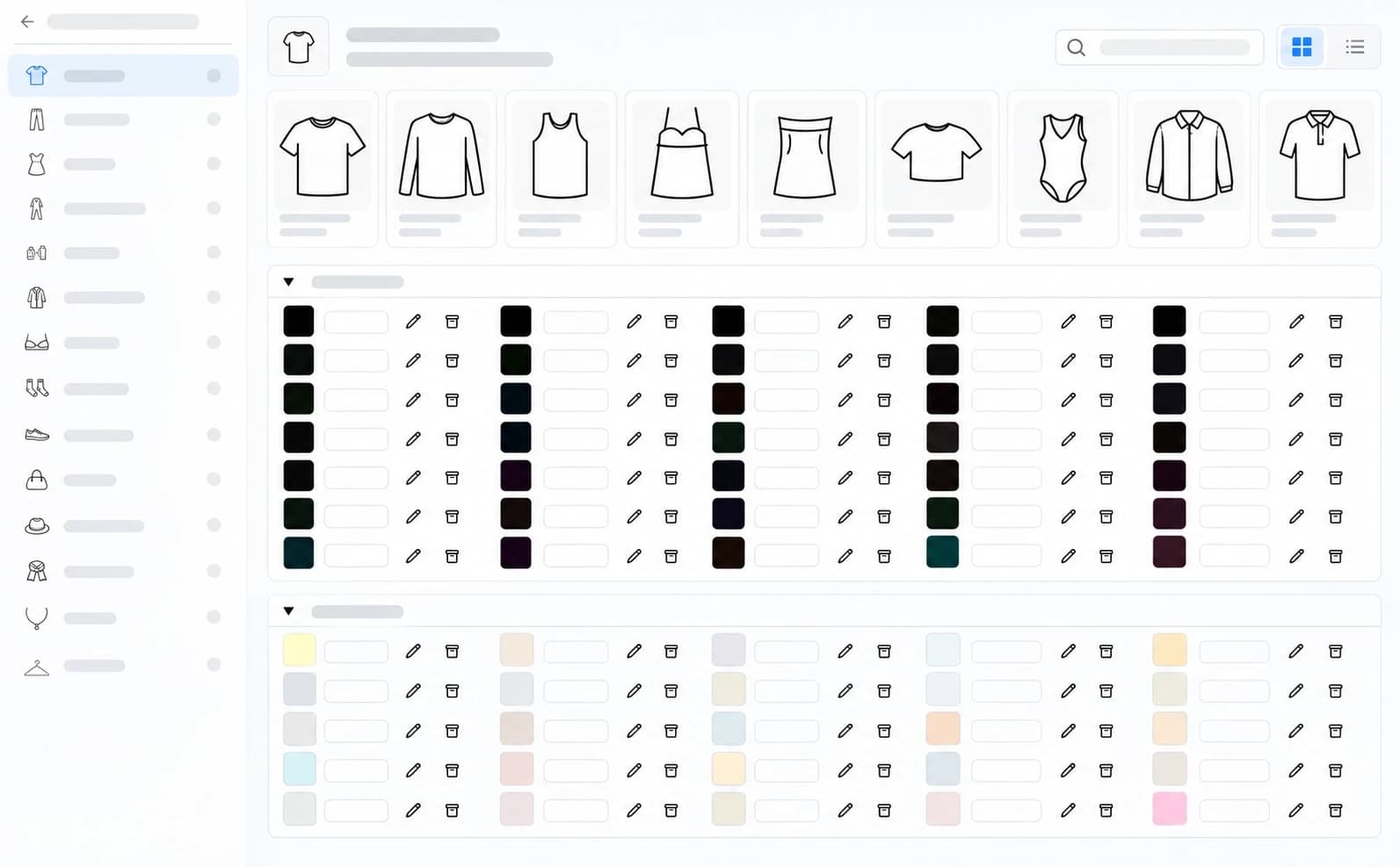Screen dimensions: 1400x867
Task: Go back using the left arrow
Action: [x=27, y=22]
